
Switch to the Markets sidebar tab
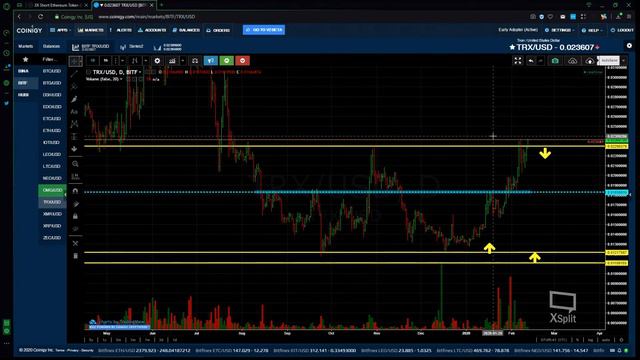click(25, 47)
